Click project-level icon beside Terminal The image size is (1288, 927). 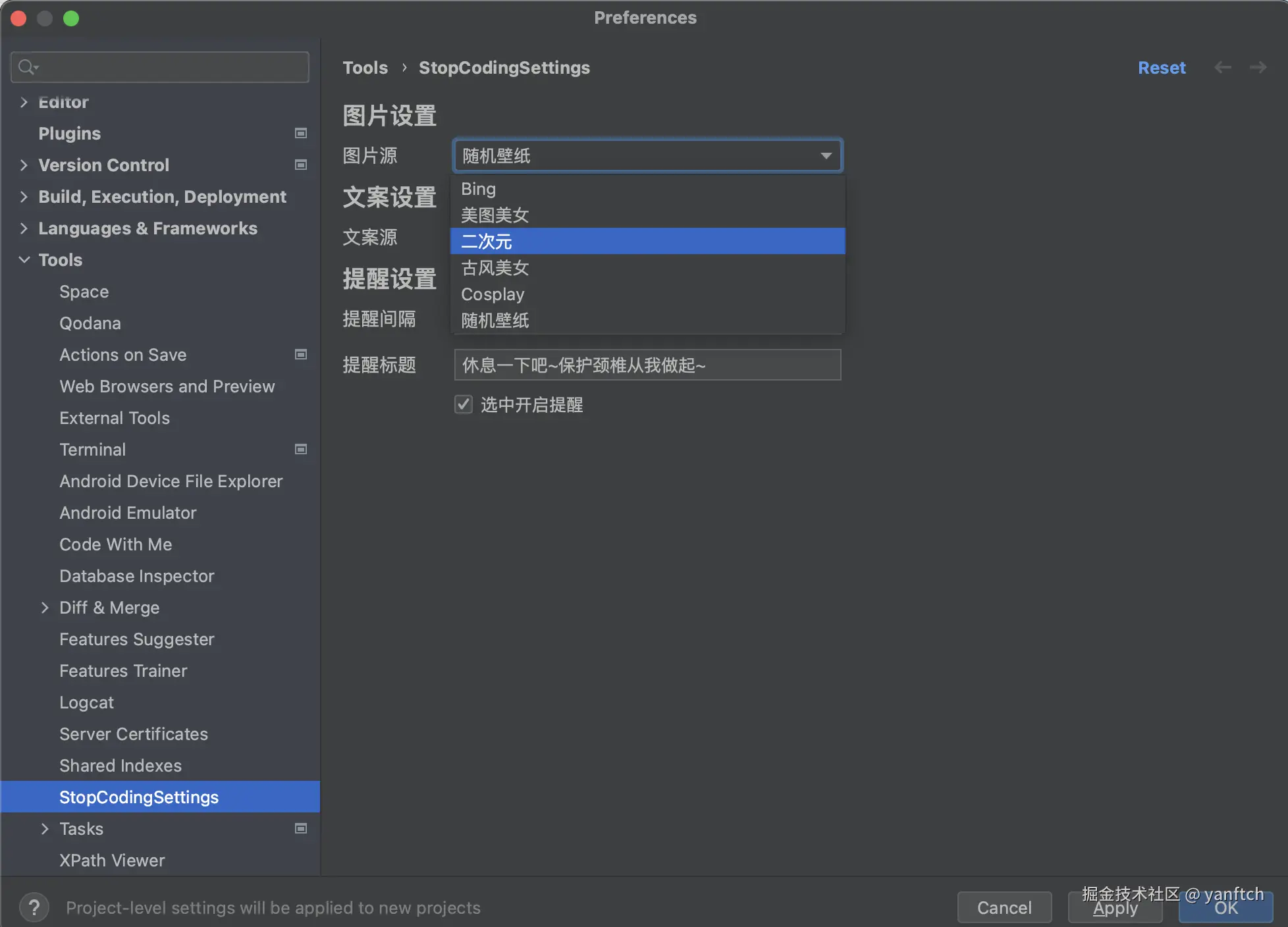[x=301, y=449]
